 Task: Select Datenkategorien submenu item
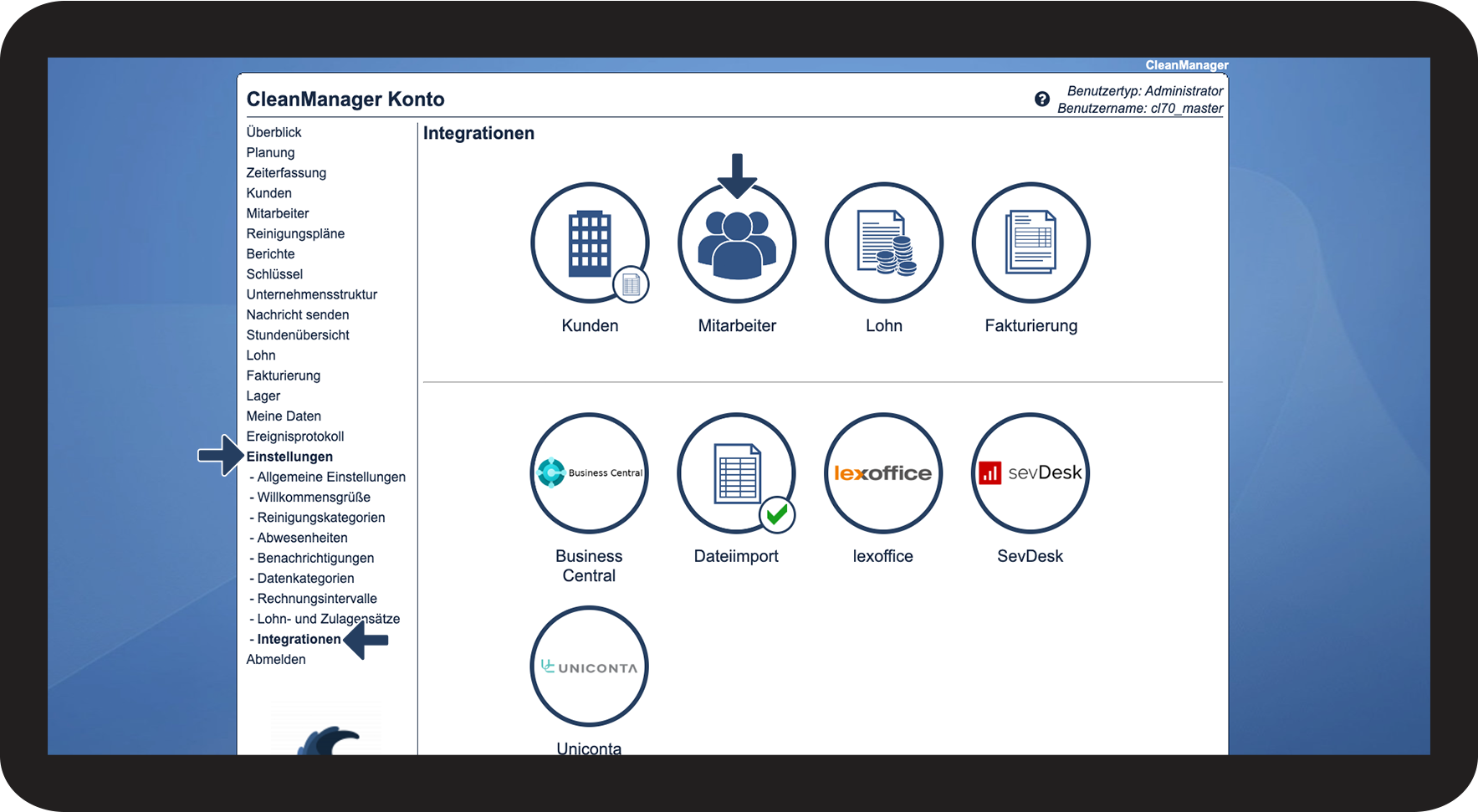(305, 579)
